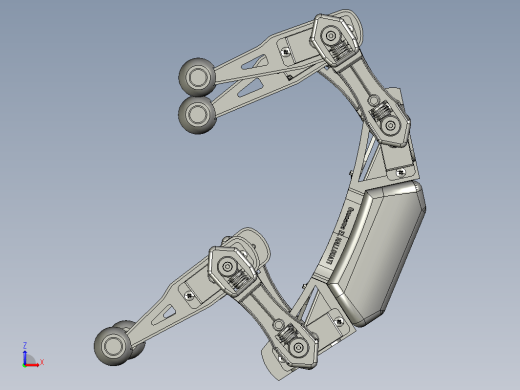Screen dimensions: 520x390
Task: Click the XYZ axis triad indicator
Action: [x=32, y=355]
